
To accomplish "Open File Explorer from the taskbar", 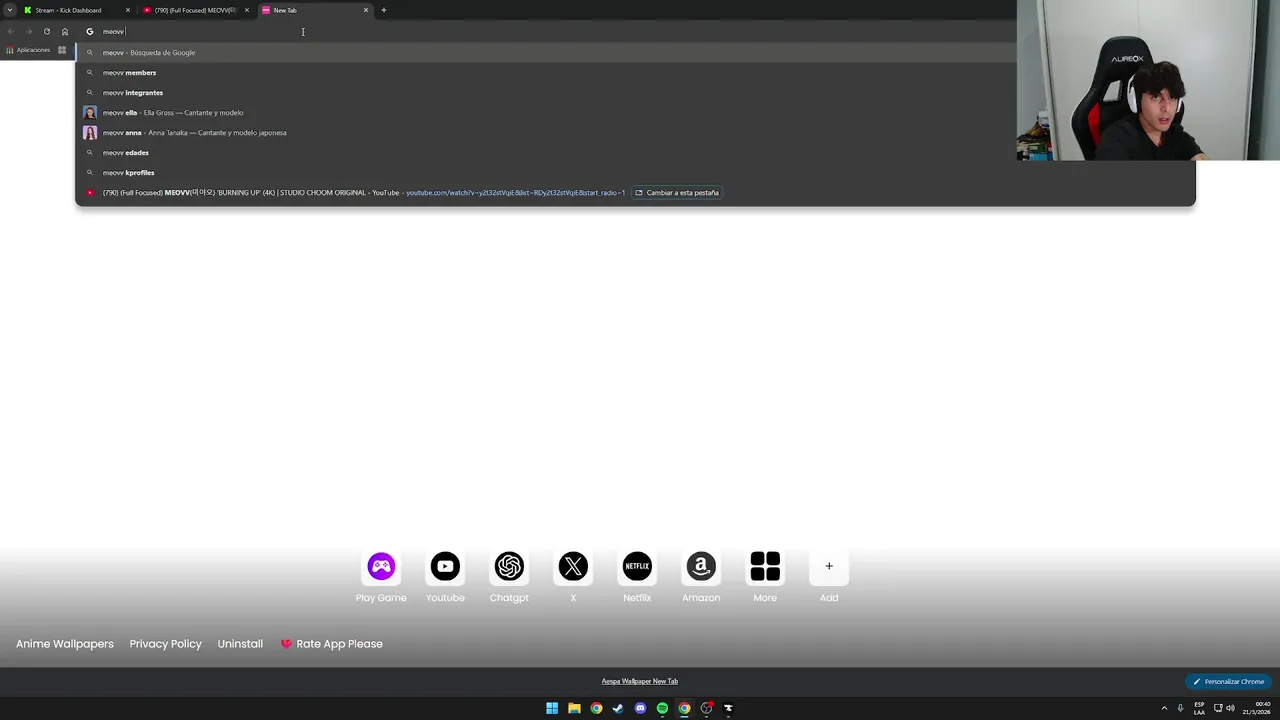I will pos(574,708).
